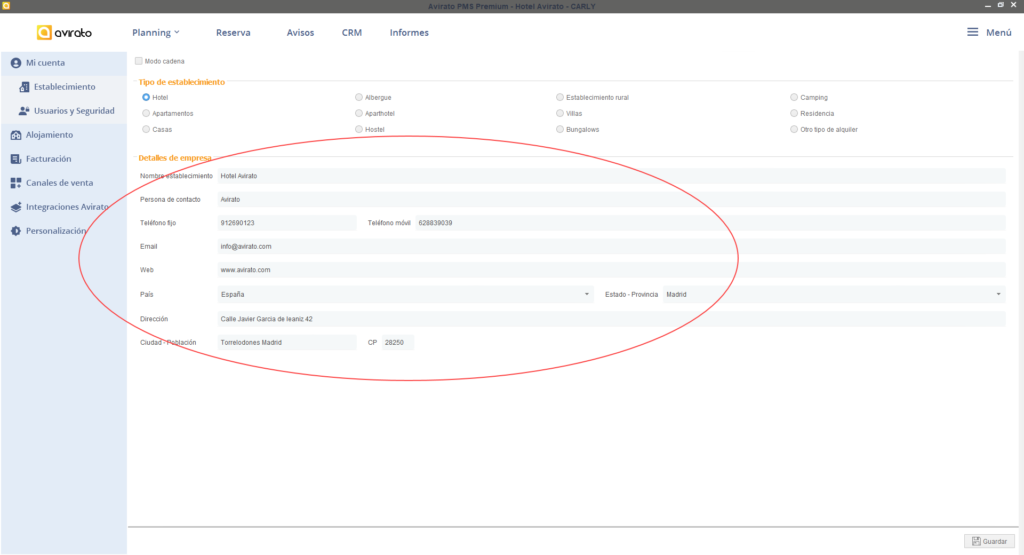Select the Aparthotel radio button
The image size is (1024, 555).
[x=359, y=113]
